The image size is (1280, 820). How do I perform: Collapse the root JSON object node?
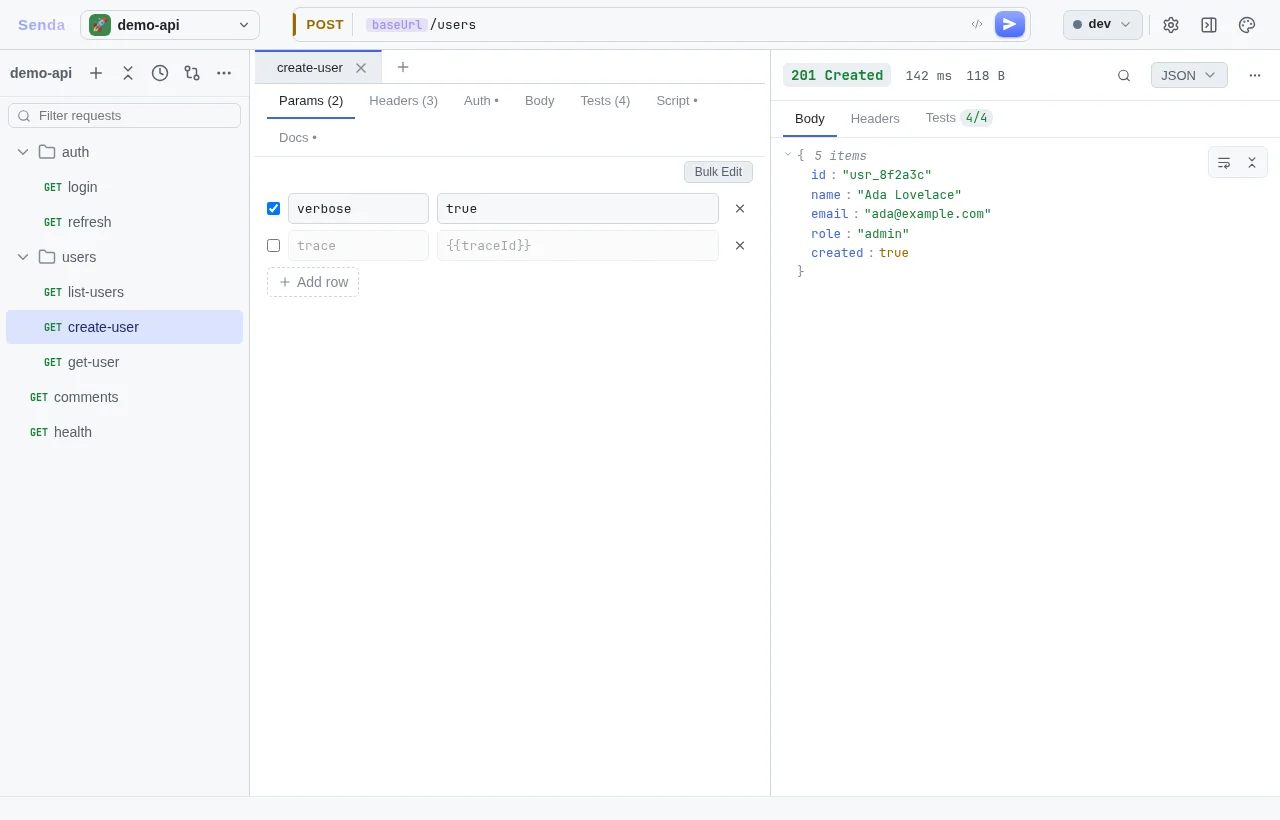pyautogui.click(x=788, y=155)
